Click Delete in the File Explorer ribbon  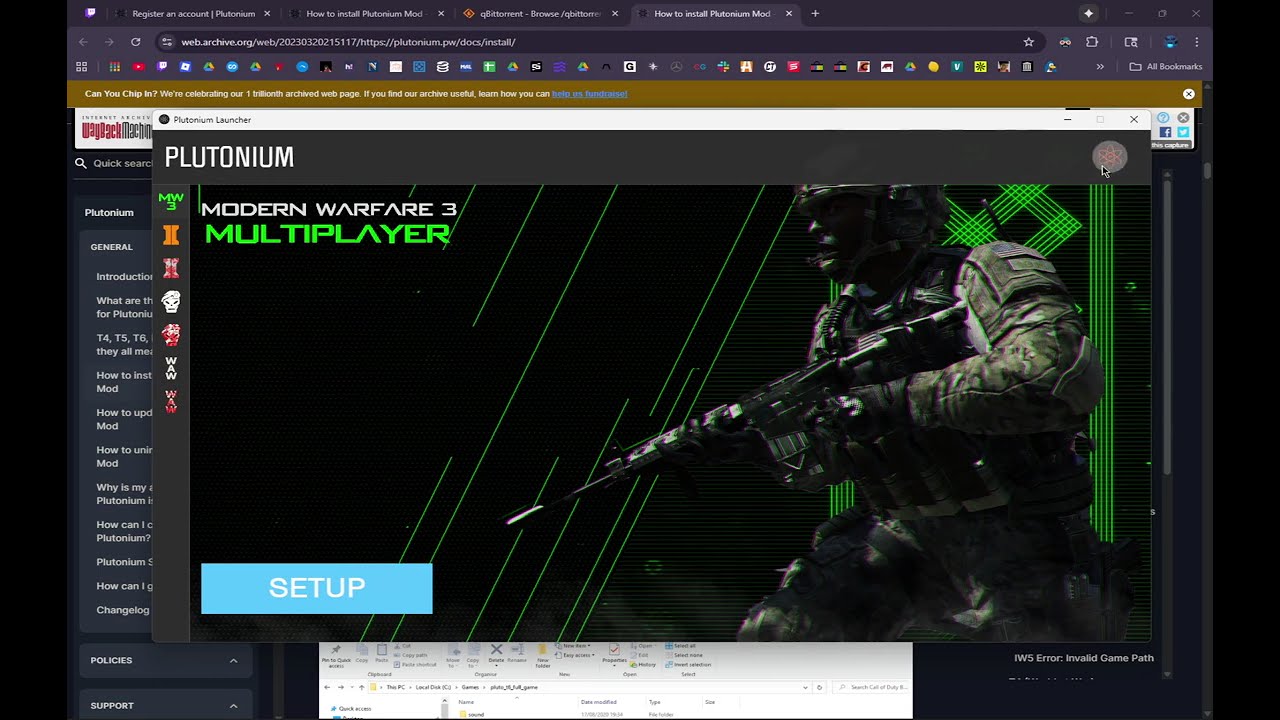(x=496, y=654)
